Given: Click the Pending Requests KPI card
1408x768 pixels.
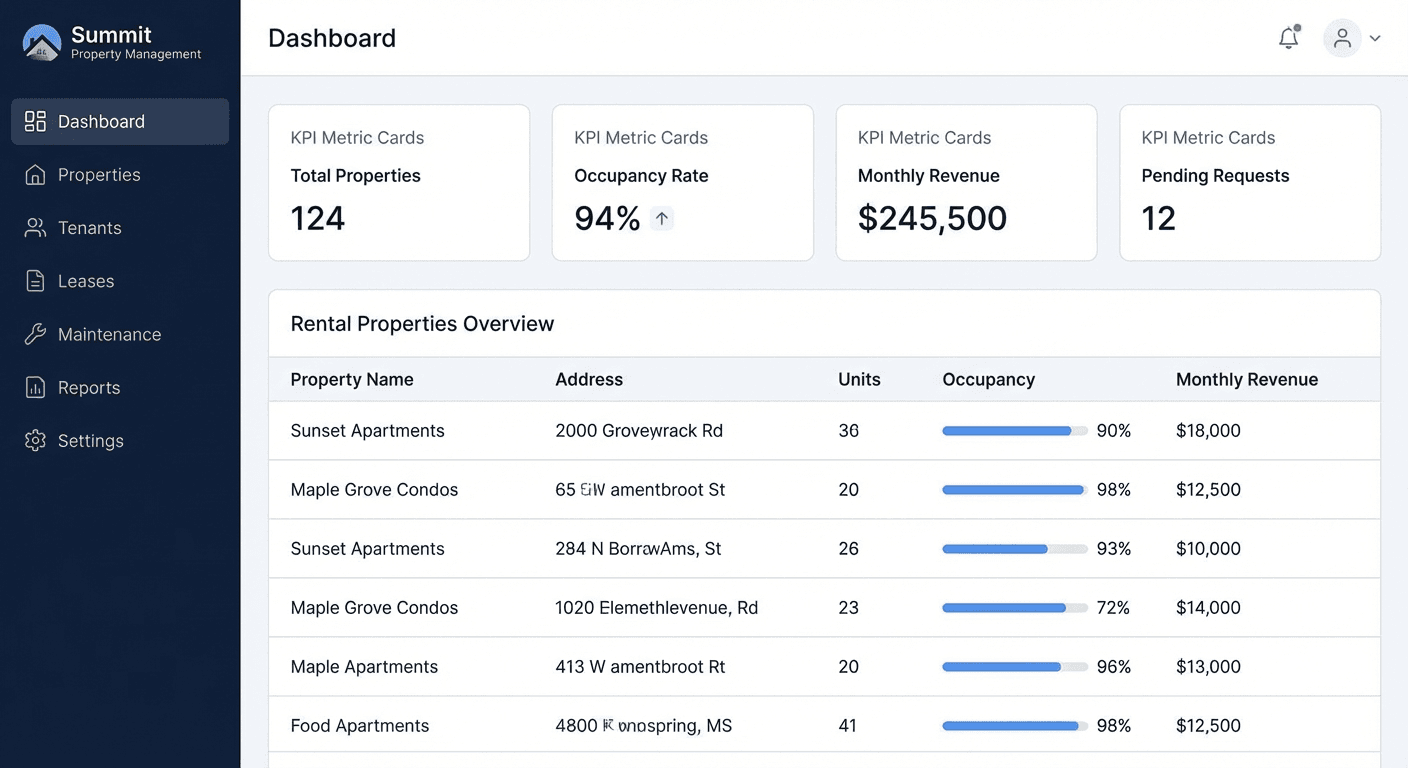Looking at the screenshot, I should 1249,182.
